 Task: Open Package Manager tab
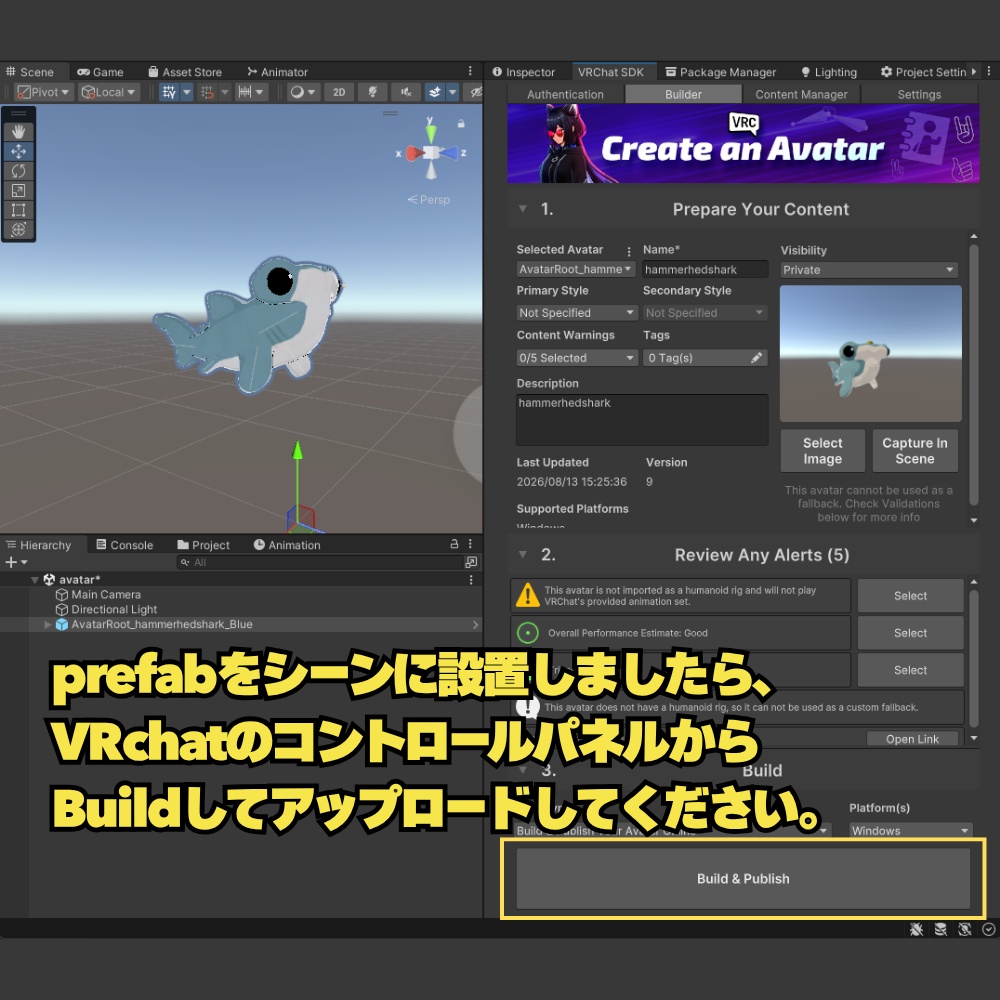tap(721, 72)
